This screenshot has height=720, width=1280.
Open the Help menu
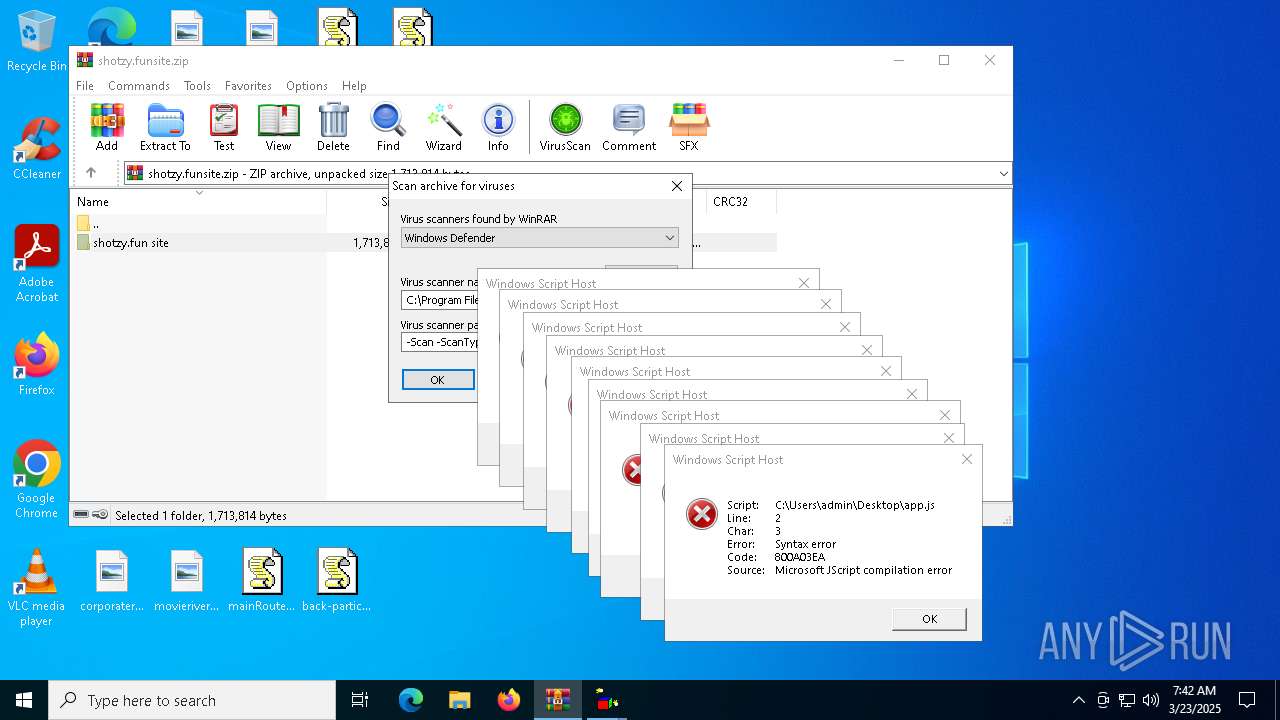(x=354, y=86)
